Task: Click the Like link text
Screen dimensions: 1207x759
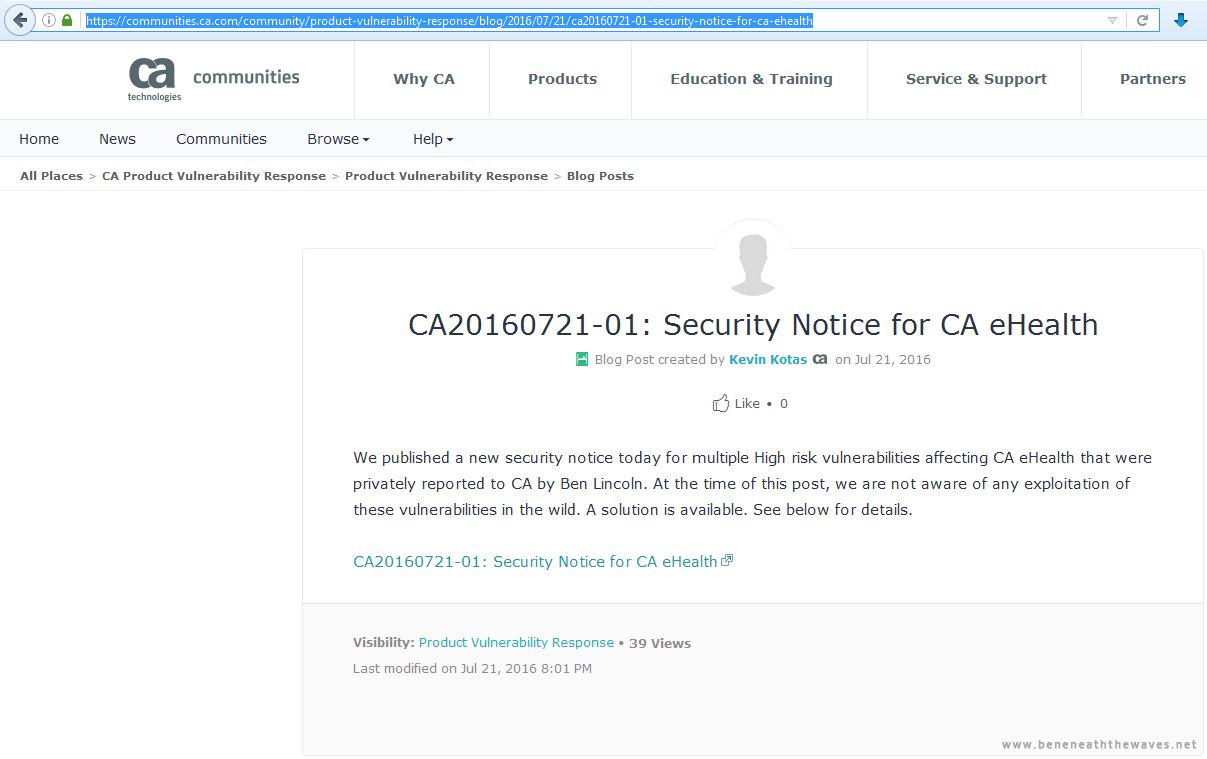Action: tap(747, 404)
